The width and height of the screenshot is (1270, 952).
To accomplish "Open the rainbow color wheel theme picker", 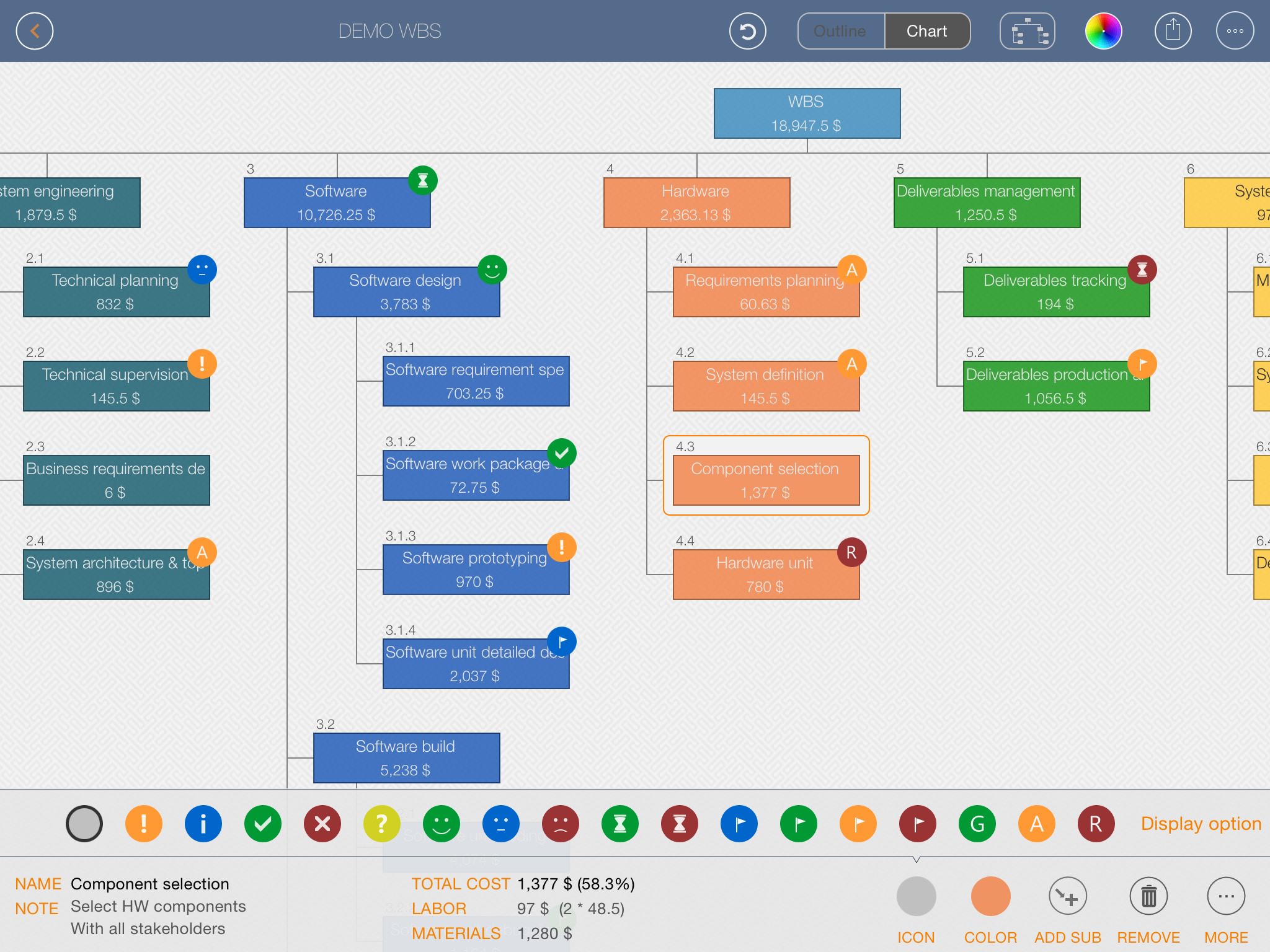I will [x=1103, y=31].
